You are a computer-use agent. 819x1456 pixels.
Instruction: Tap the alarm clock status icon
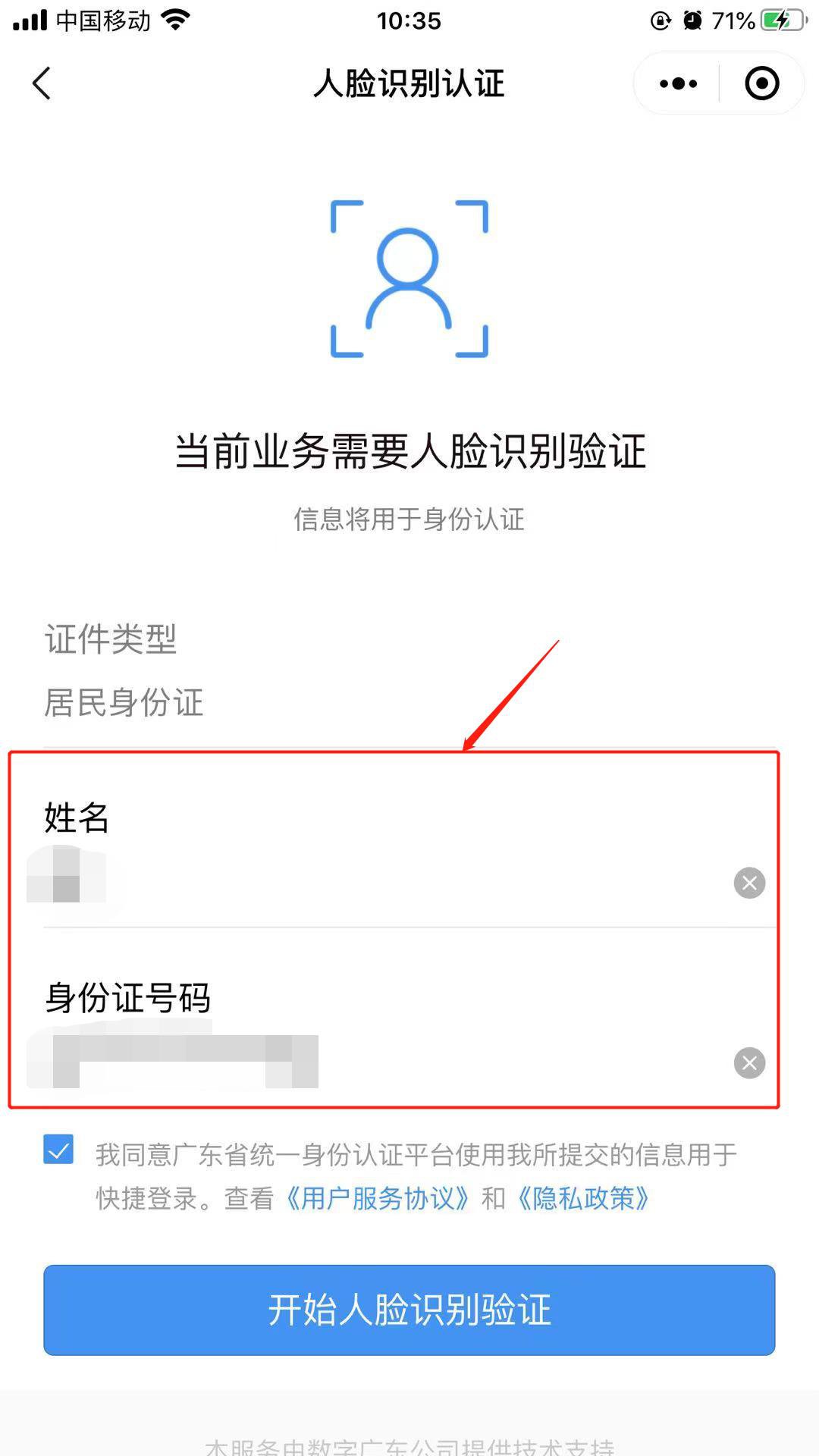[x=692, y=20]
